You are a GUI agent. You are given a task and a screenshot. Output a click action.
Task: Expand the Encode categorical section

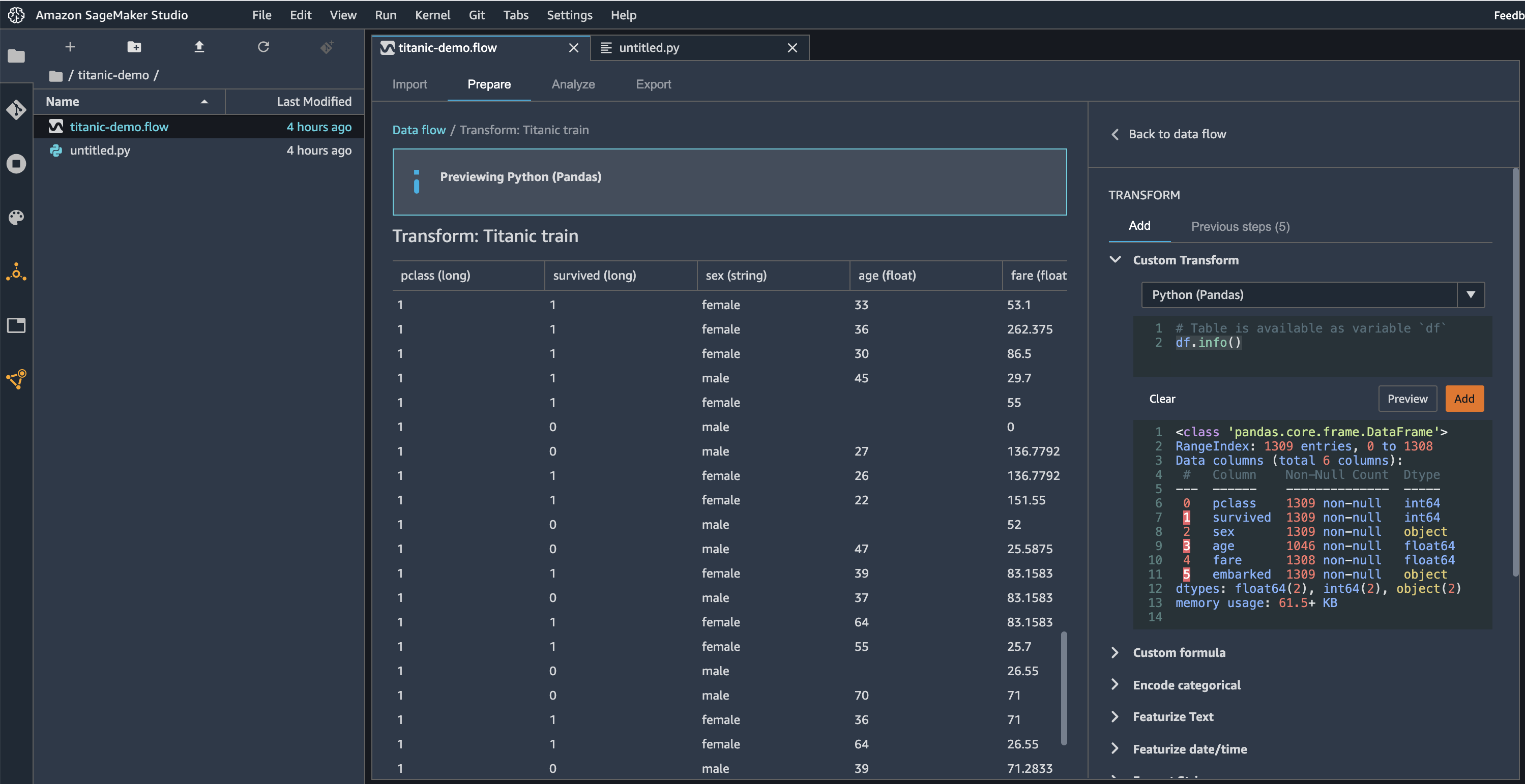[1186, 684]
